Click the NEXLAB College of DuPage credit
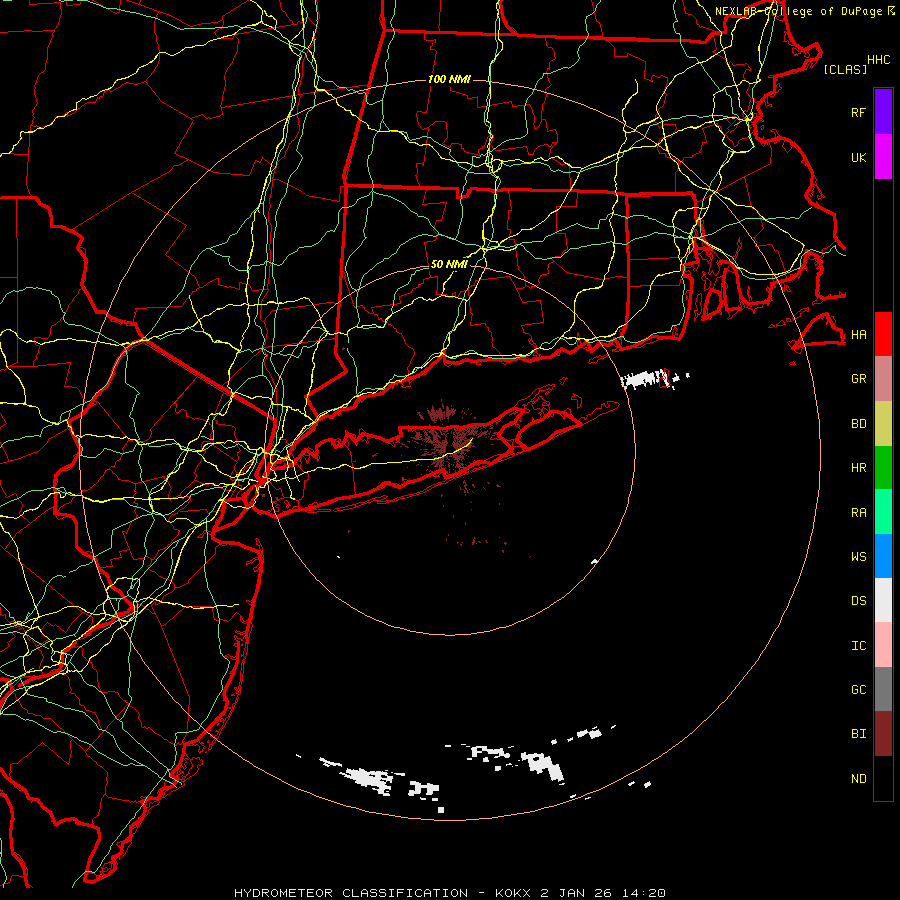 pos(805,11)
